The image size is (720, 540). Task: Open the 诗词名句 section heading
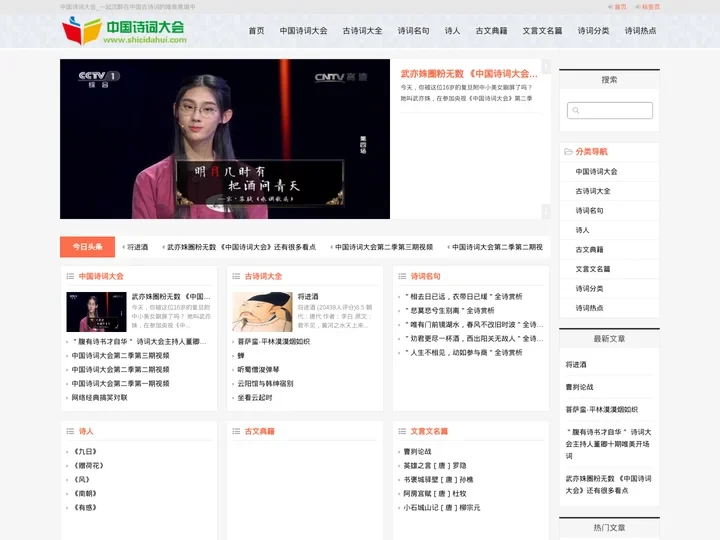tap(425, 276)
